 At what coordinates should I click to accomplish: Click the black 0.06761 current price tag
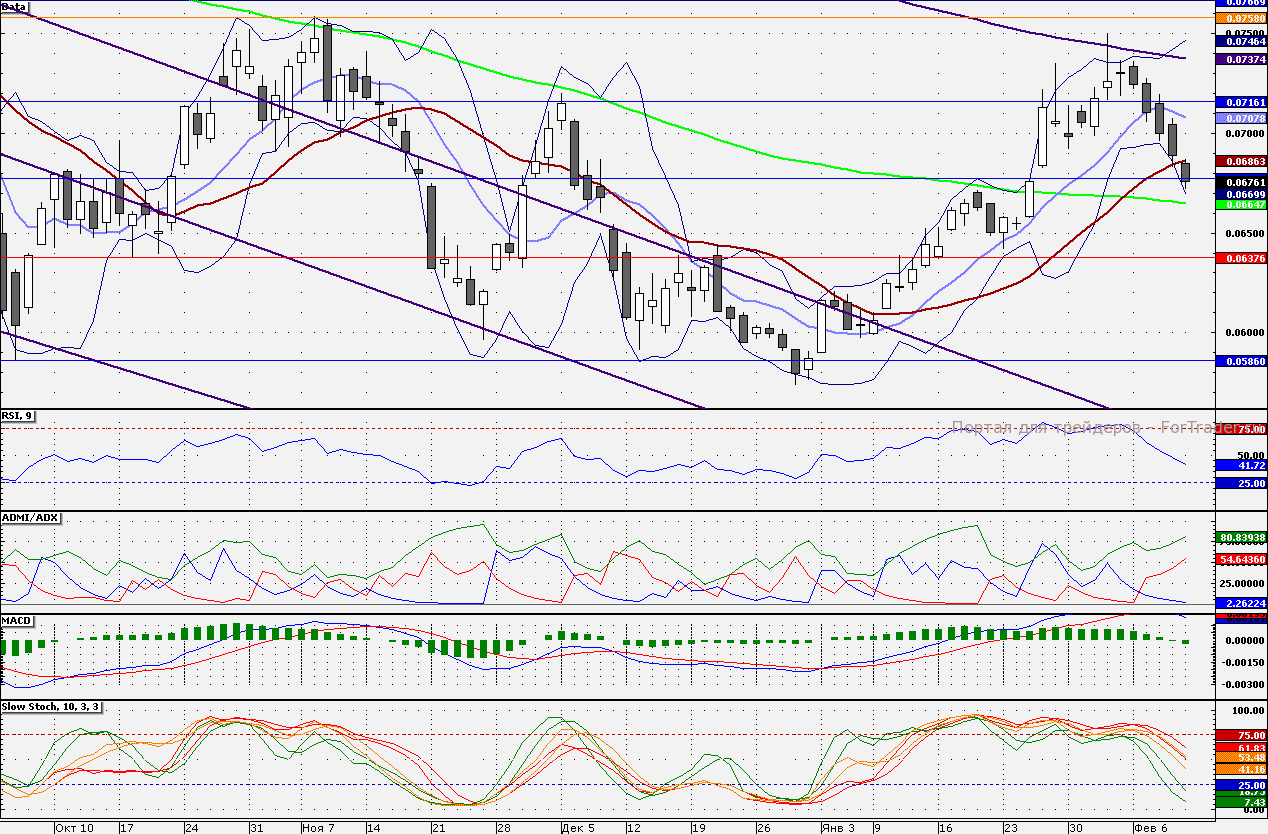coord(1240,181)
